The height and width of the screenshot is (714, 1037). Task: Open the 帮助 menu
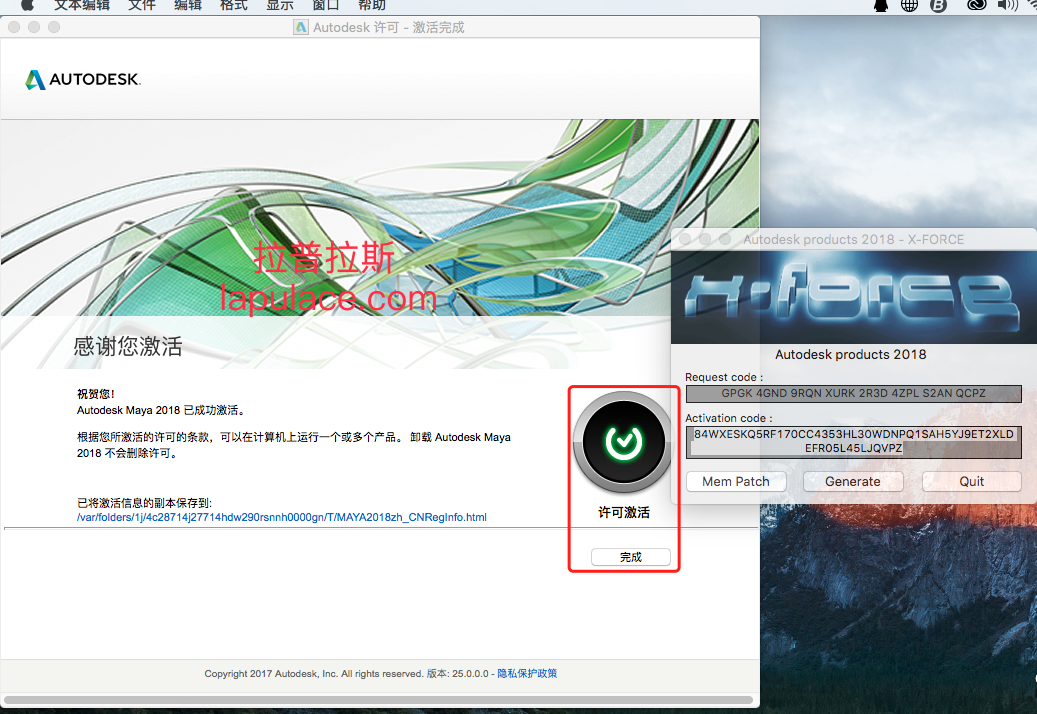(x=372, y=5)
